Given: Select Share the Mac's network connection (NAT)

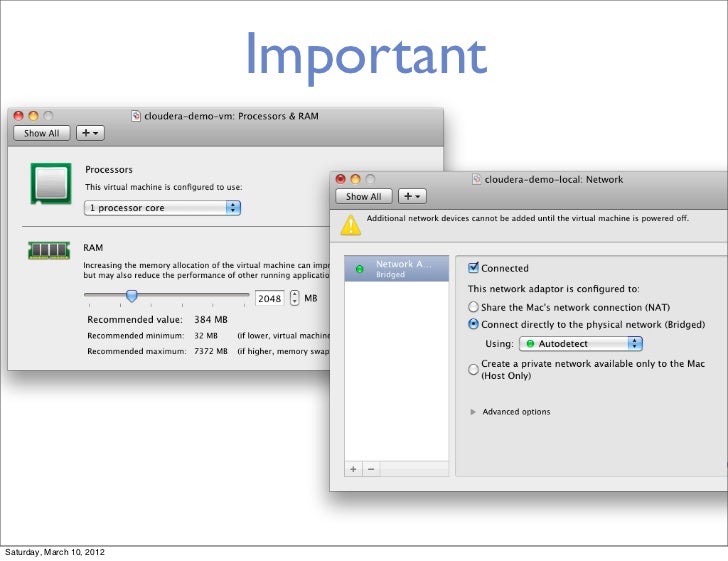Looking at the screenshot, I should [x=473, y=307].
